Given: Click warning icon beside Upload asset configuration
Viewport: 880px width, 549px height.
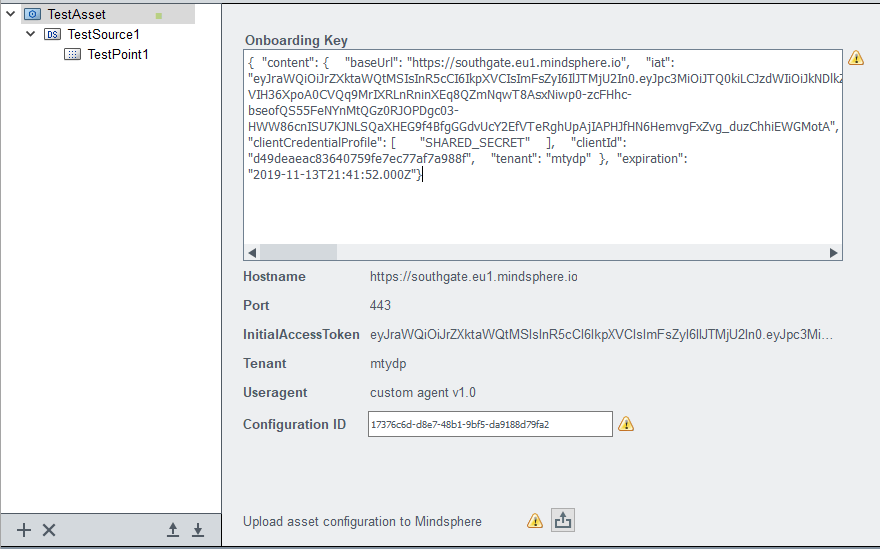Looking at the screenshot, I should pos(535,521).
